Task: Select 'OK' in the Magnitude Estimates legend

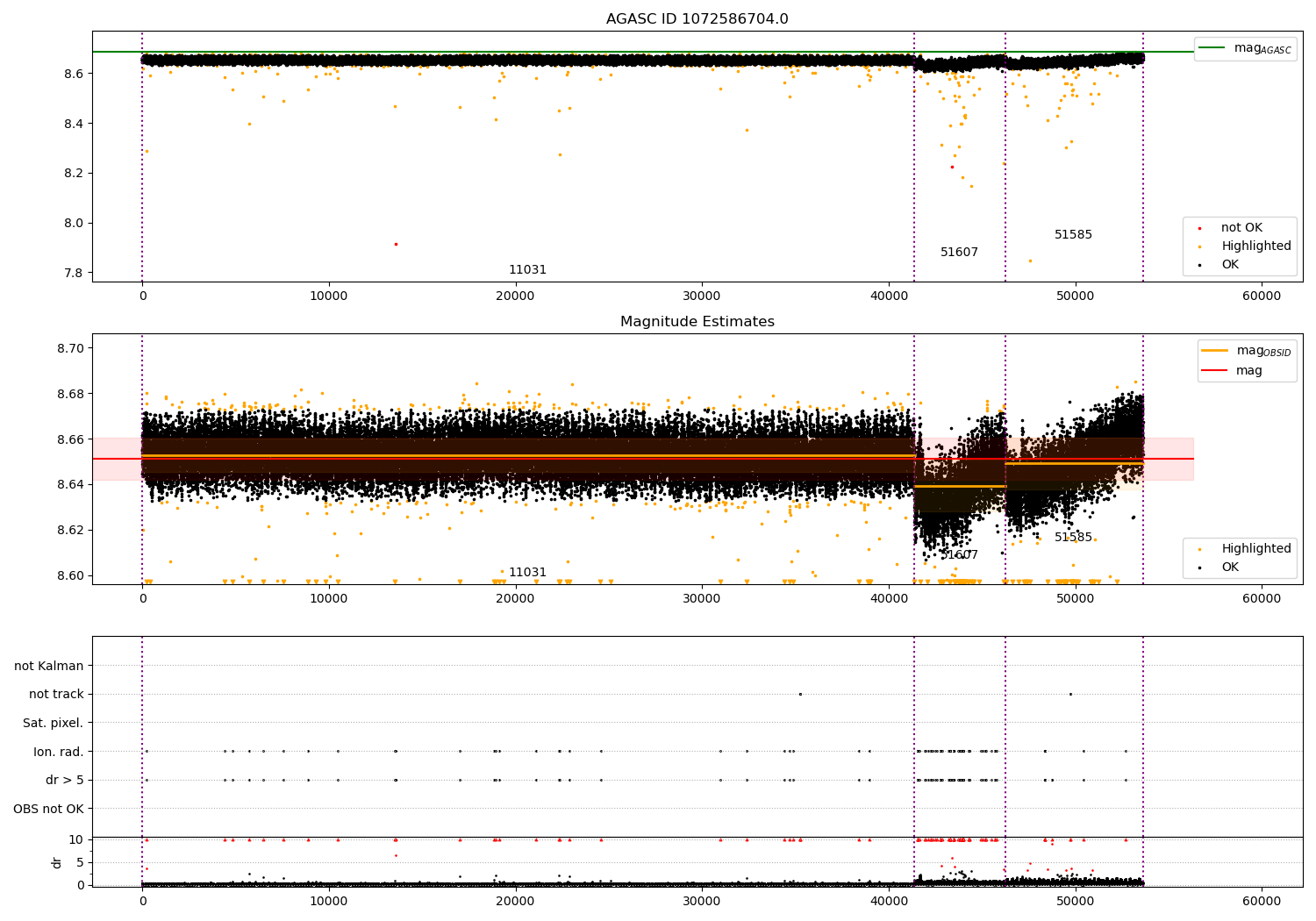Action: tap(1230, 568)
